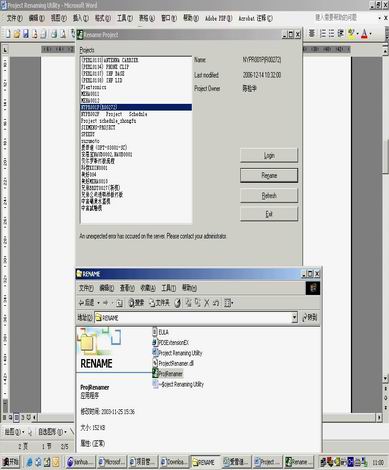Screen dimensions: 389x470
Task: Click the numbered list icon in the Word toolbar
Action: pyautogui.click(x=323, y=34)
